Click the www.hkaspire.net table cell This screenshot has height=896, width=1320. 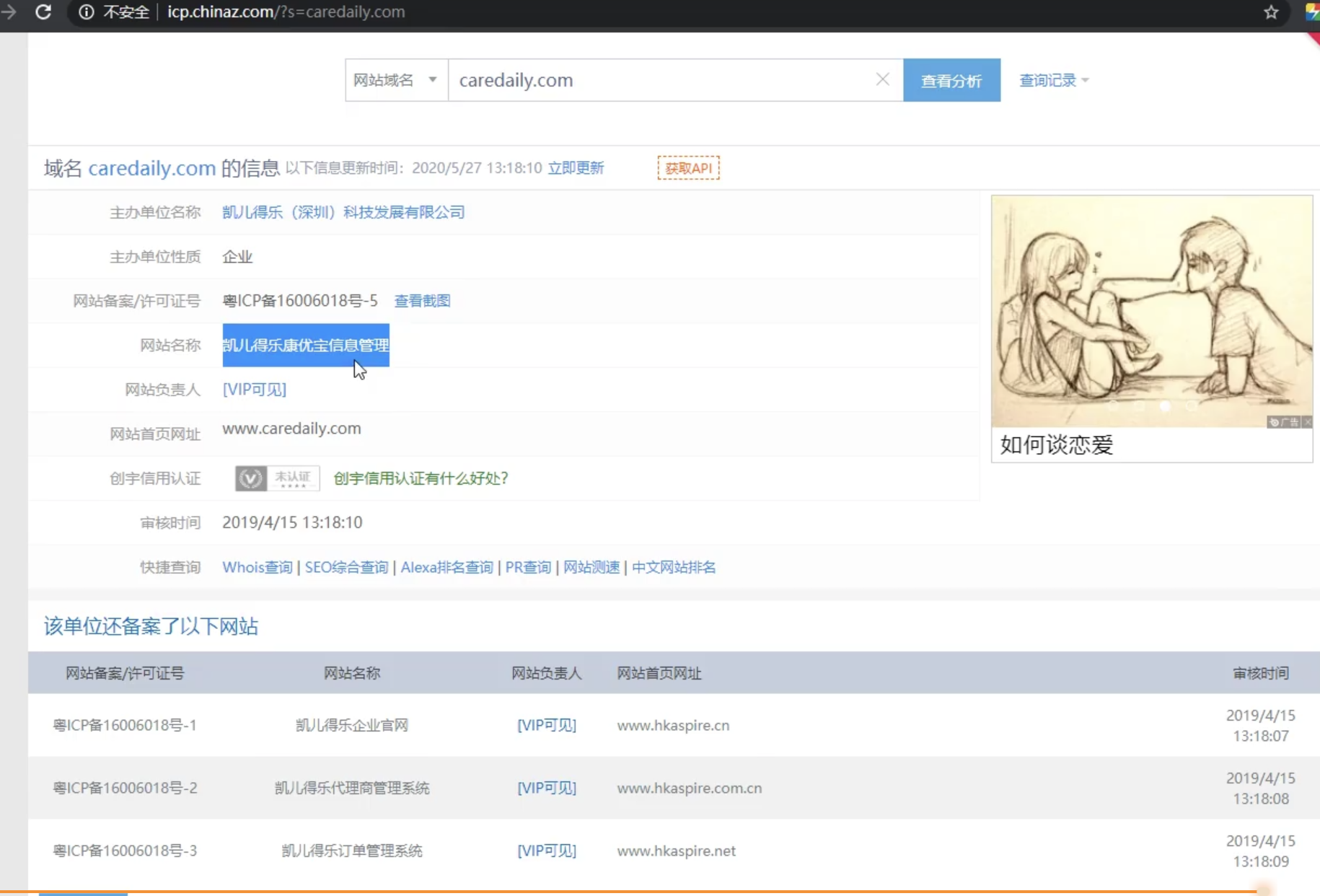click(x=676, y=851)
